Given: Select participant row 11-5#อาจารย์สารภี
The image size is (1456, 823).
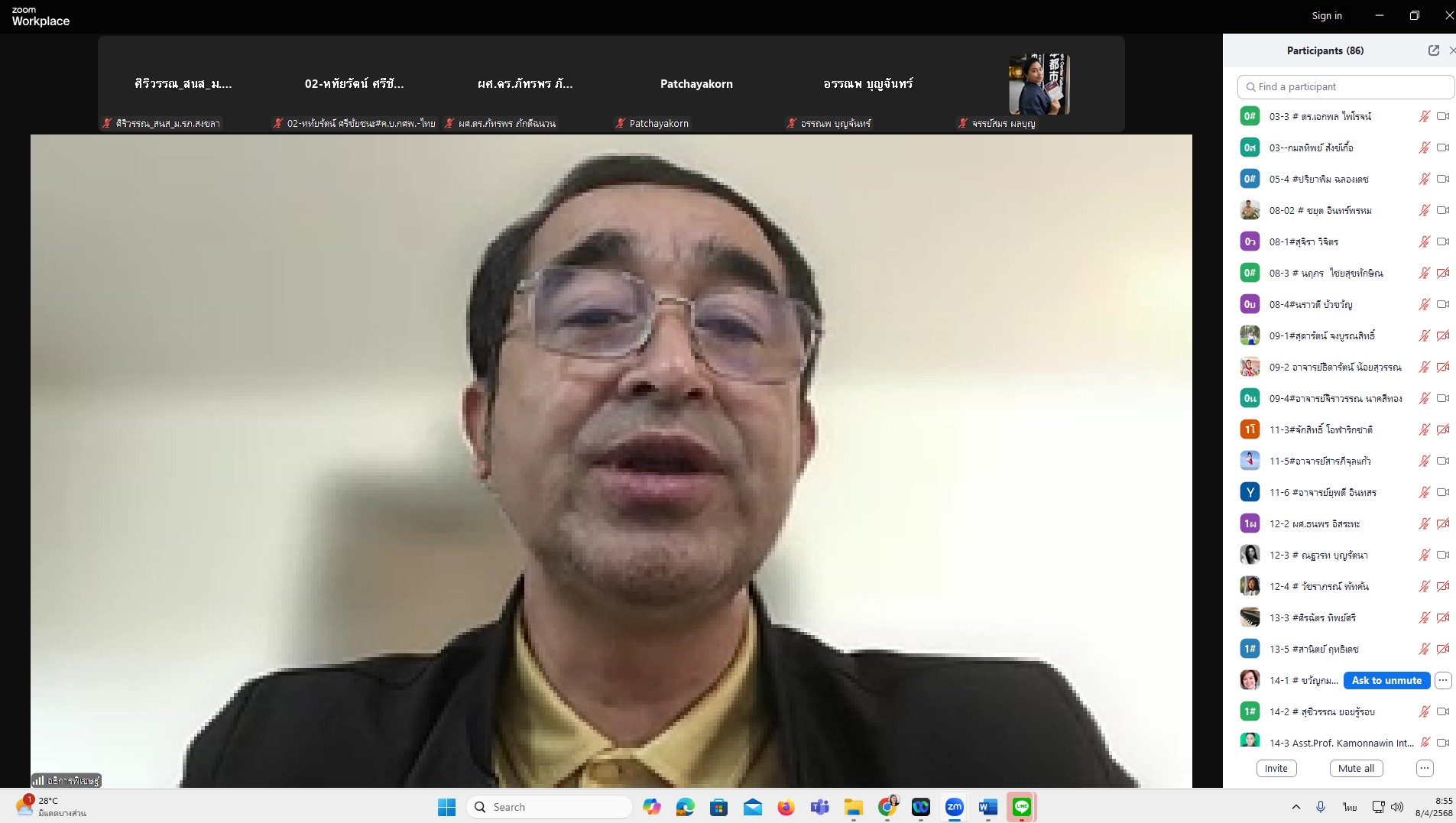Looking at the screenshot, I should (x=1345, y=461).
